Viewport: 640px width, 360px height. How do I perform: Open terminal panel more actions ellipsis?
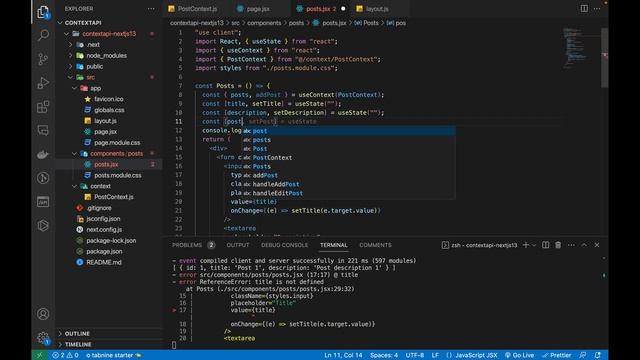(571, 245)
